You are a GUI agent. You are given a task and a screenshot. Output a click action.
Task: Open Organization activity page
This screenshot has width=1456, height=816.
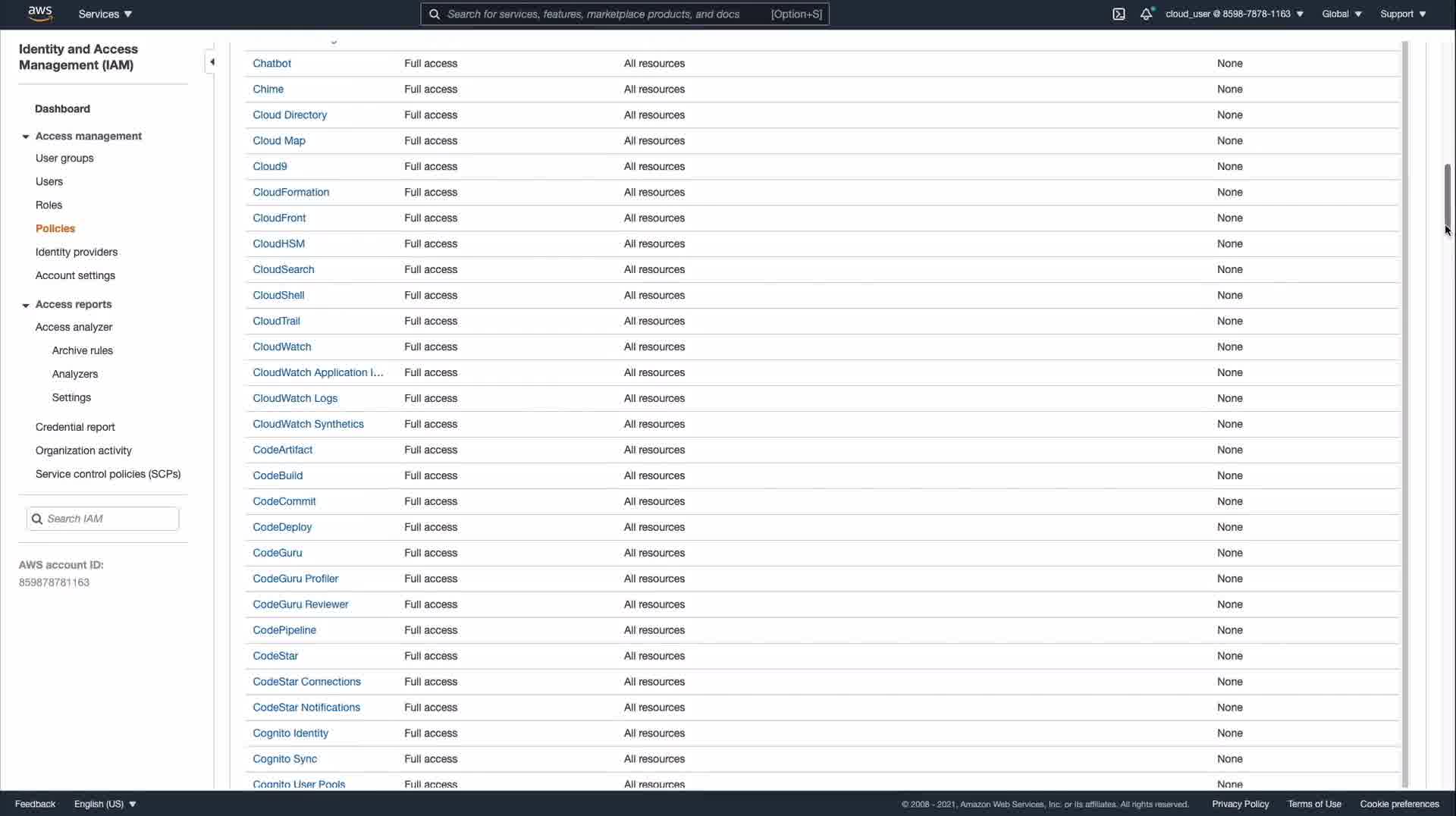point(83,450)
